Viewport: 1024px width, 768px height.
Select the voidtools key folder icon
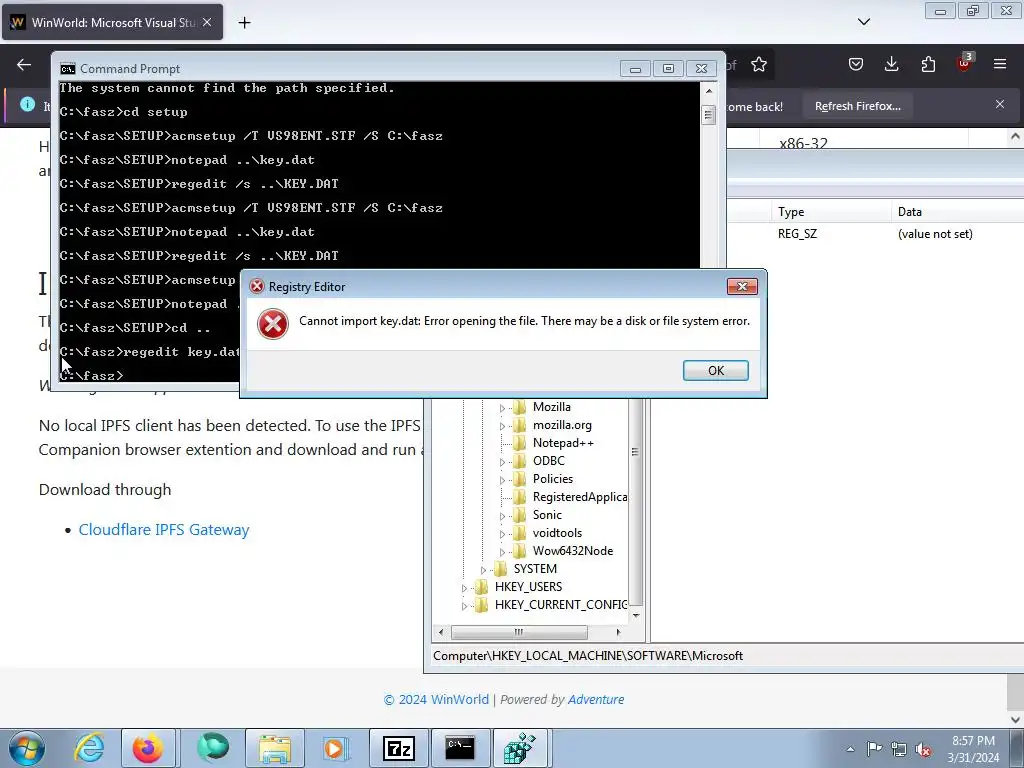click(520, 533)
